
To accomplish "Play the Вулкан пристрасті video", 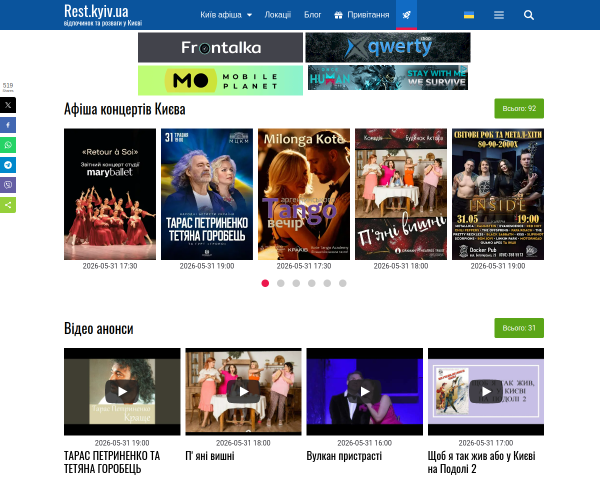I will point(365,392).
